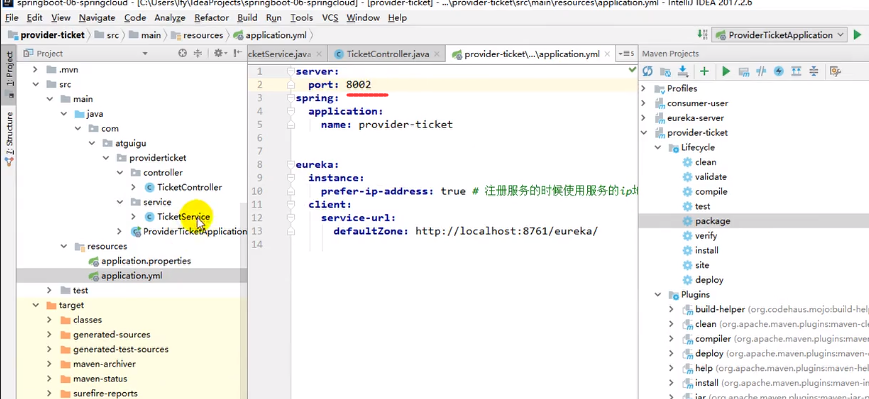869x399 pixels.
Task: Collapse all in Maven Projects toolbar
Action: [x=814, y=71]
